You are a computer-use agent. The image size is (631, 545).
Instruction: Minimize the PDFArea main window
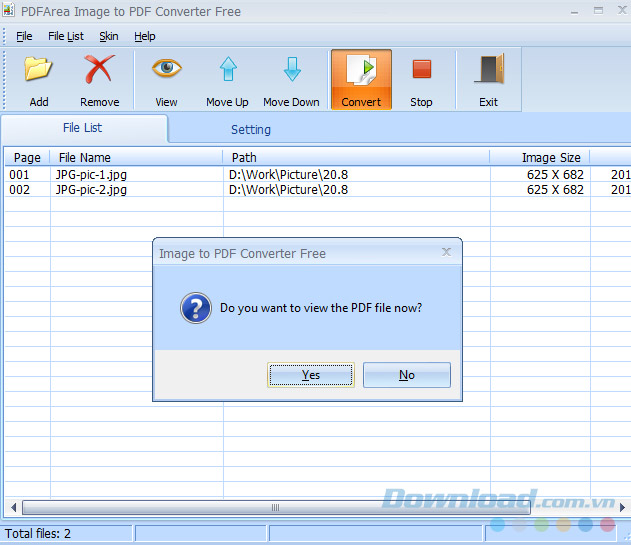pos(575,12)
